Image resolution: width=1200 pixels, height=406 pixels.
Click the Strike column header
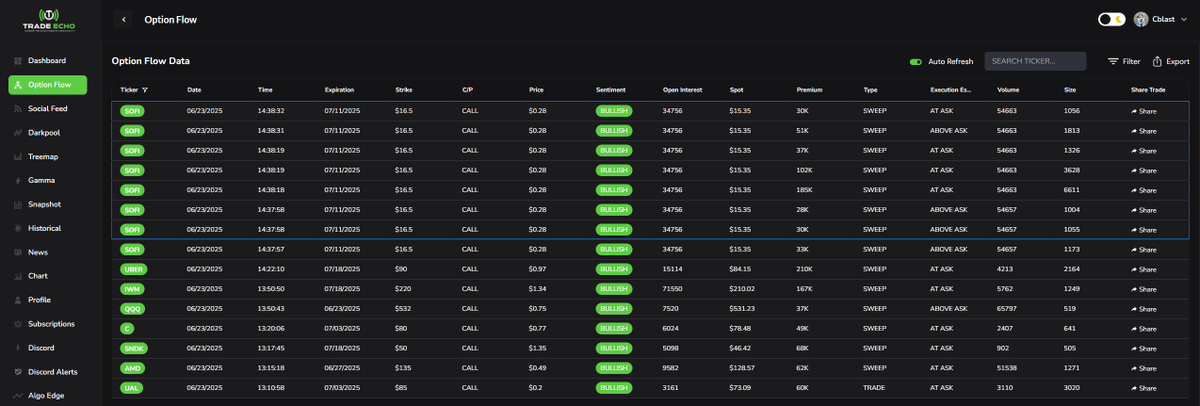[x=403, y=90]
